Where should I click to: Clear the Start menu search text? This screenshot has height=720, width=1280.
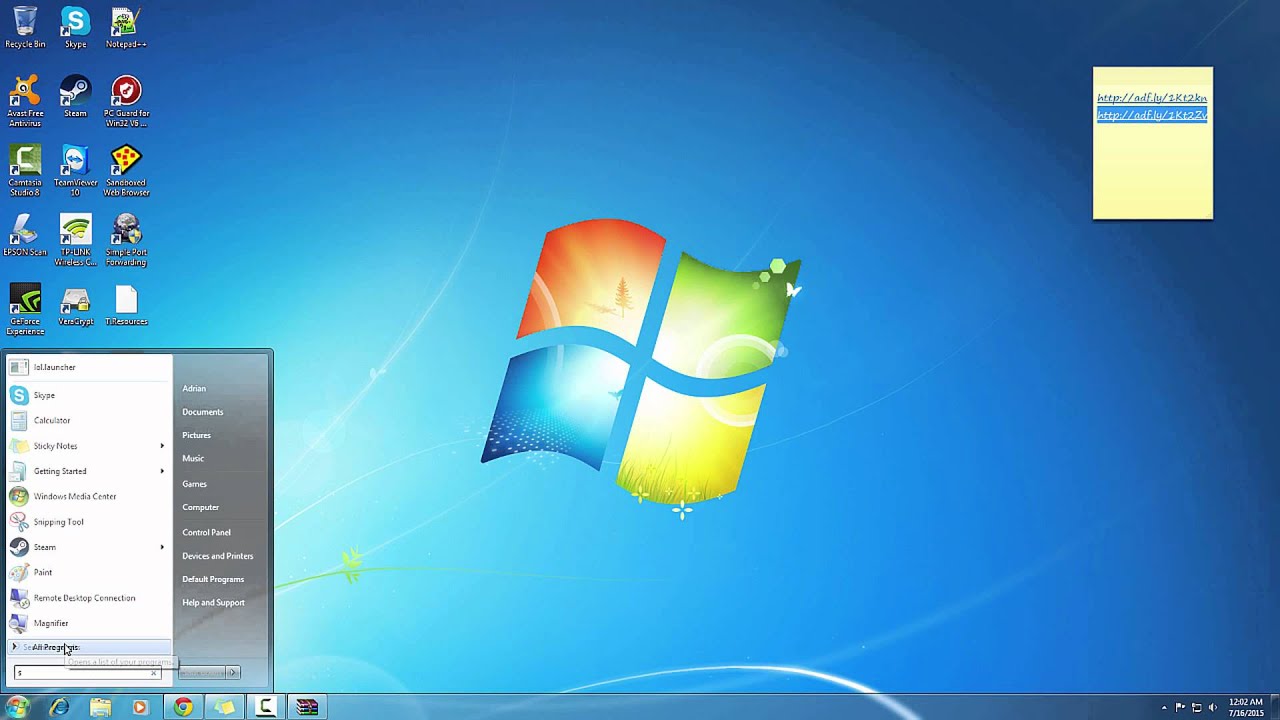154,673
